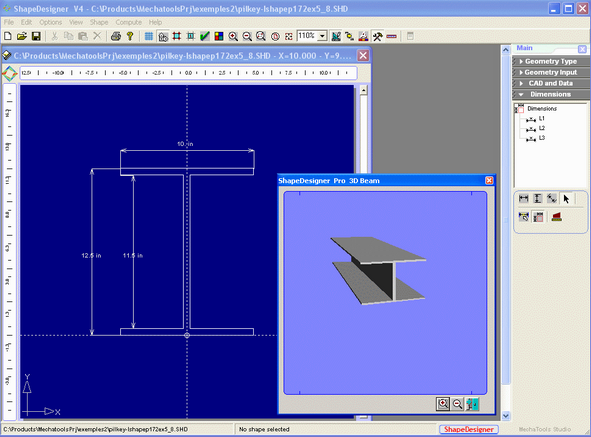Choose the horizontal dimension tool
591x437 pixels.
pos(524,198)
